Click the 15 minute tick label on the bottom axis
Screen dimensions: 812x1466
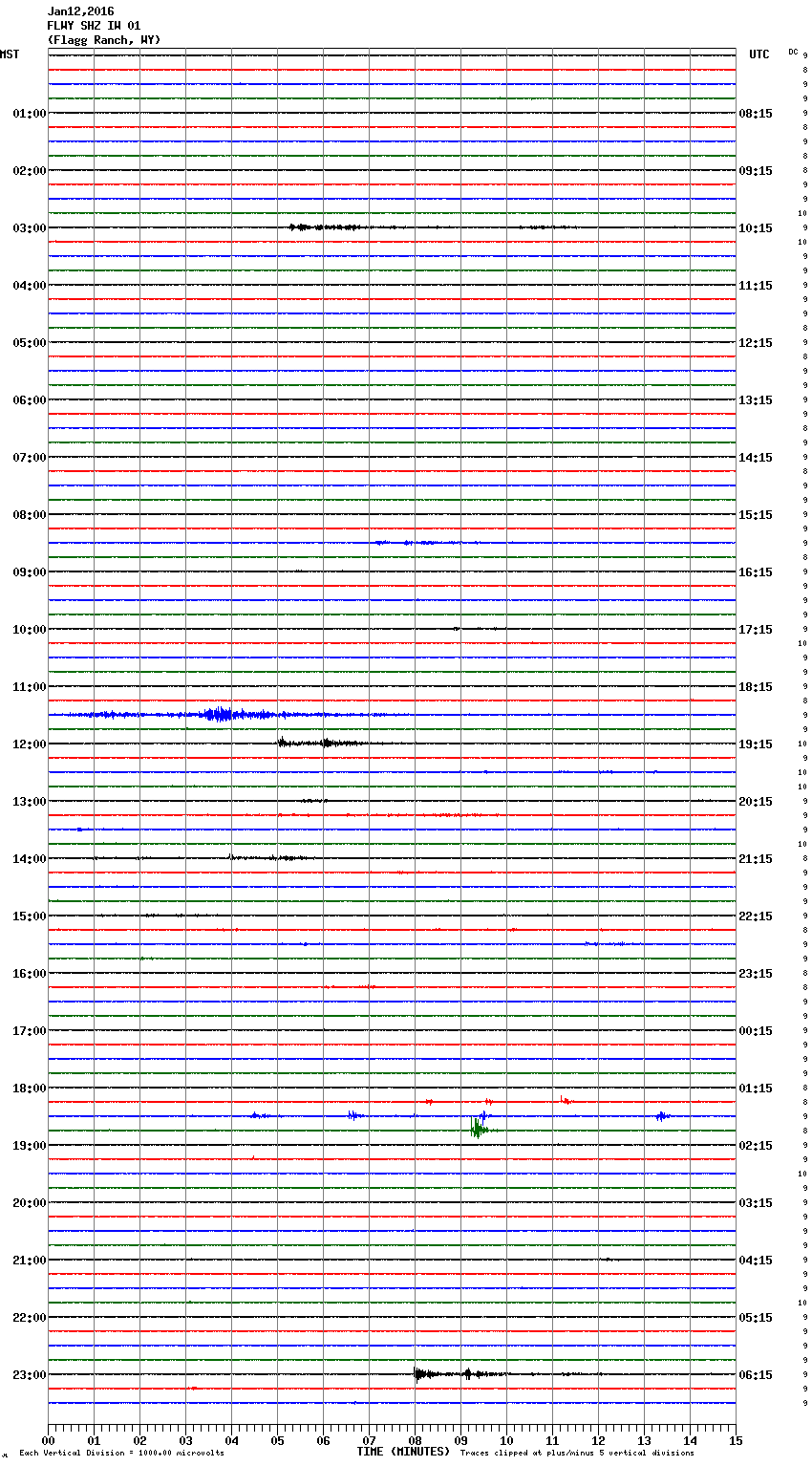[735, 1441]
